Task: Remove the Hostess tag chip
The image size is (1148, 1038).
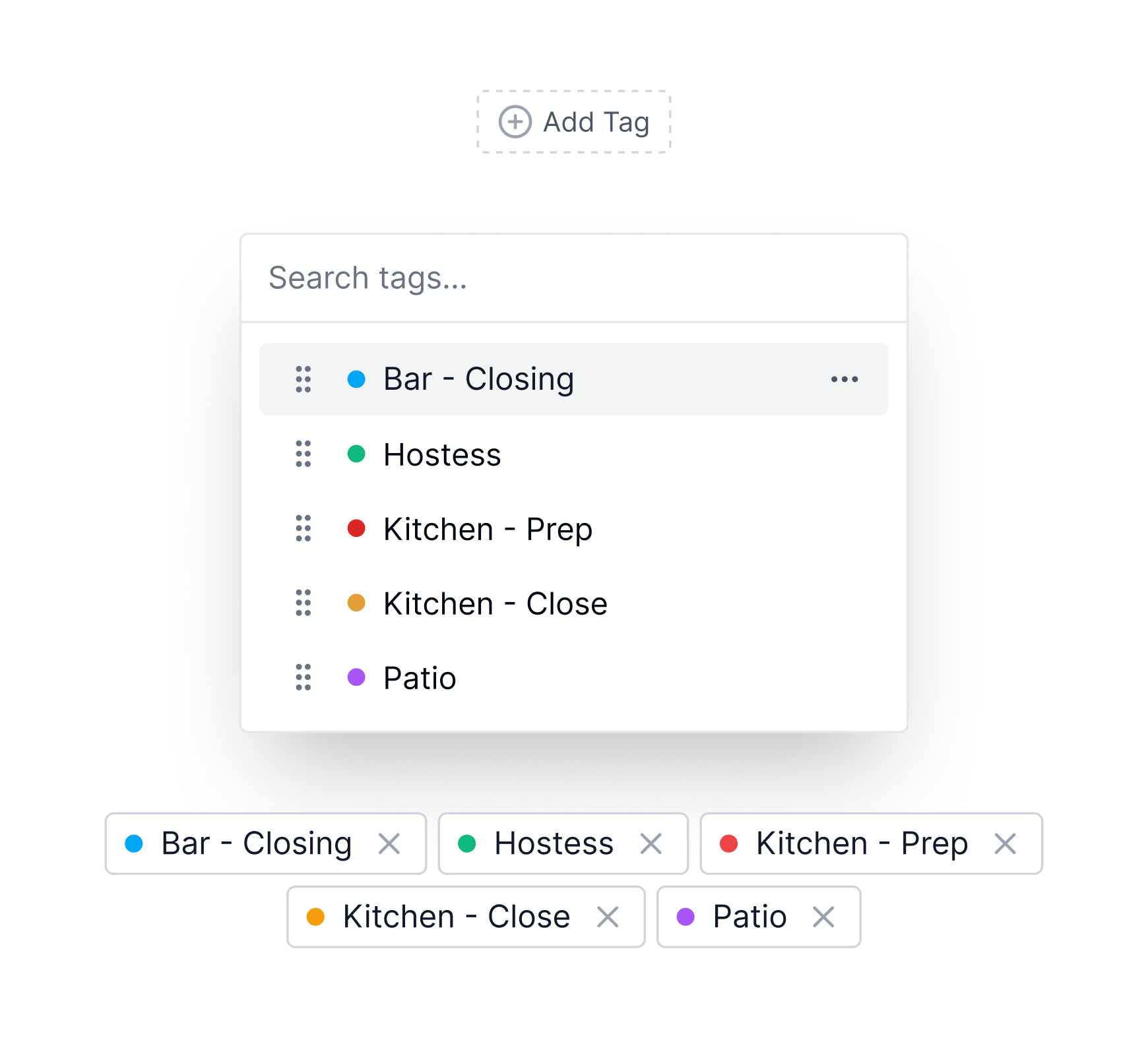Action: (x=651, y=843)
